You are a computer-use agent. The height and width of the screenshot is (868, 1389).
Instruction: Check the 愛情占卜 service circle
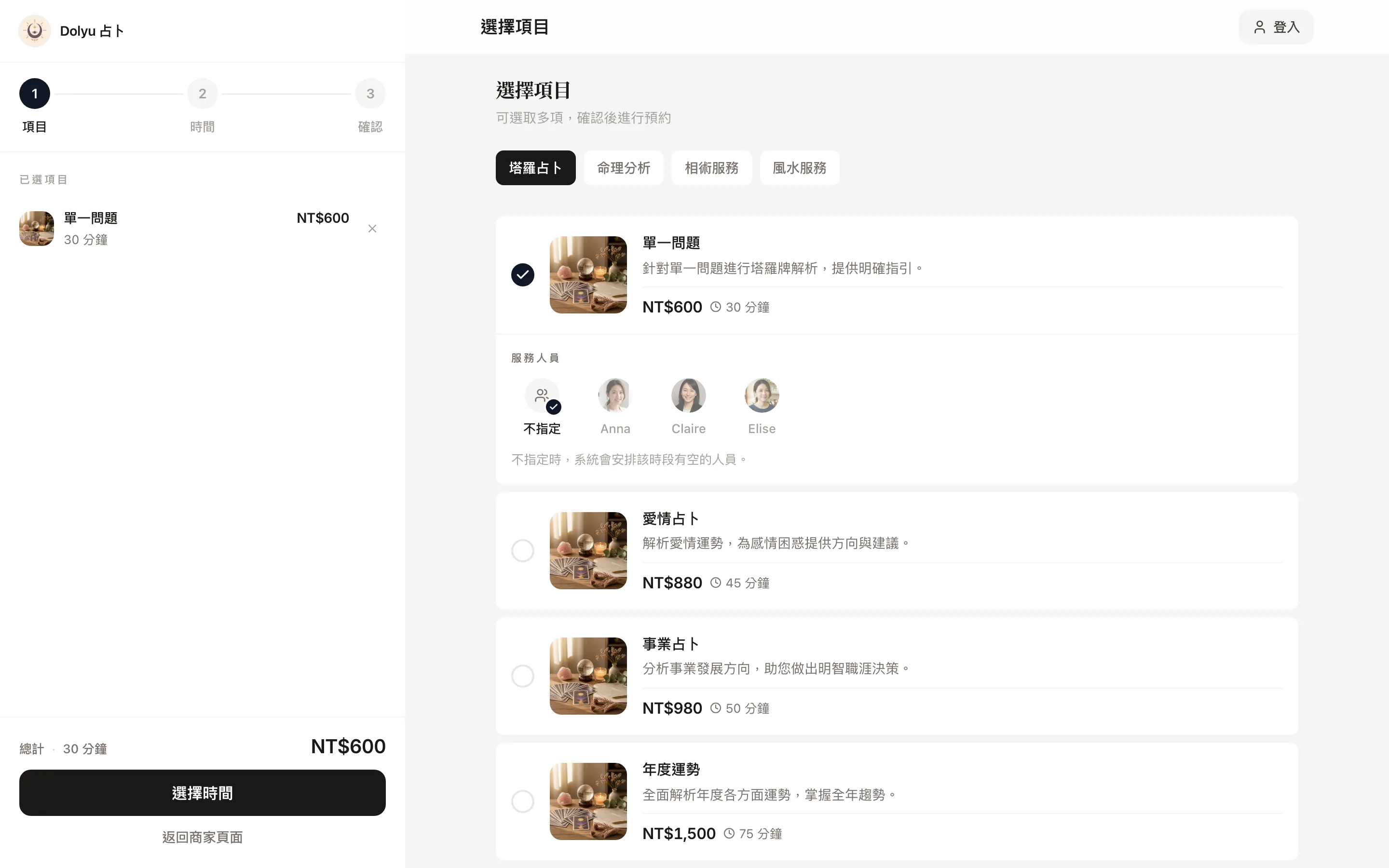[522, 551]
